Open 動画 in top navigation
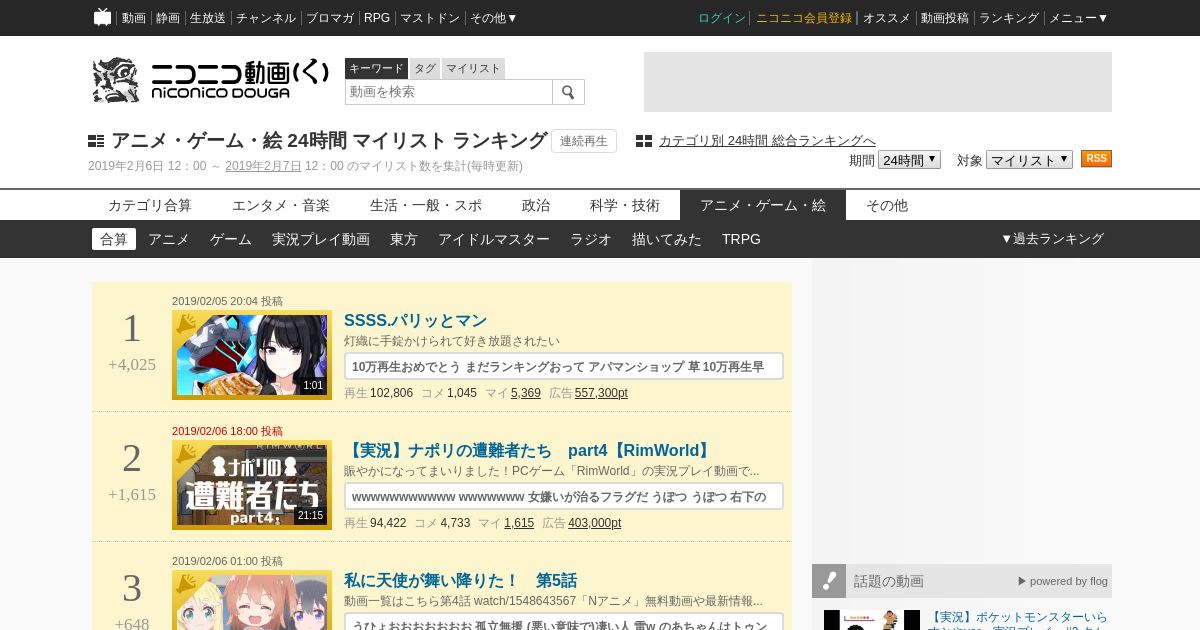 [134, 18]
